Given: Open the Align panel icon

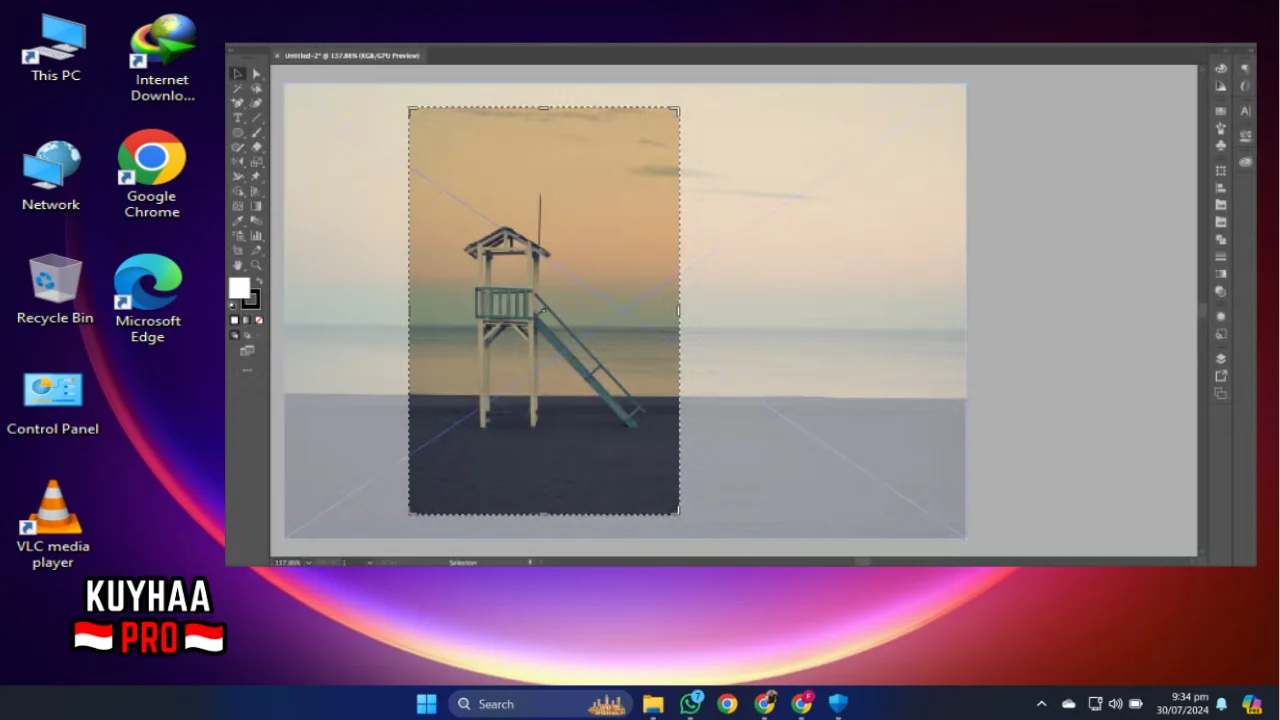Looking at the screenshot, I should click(x=1220, y=187).
